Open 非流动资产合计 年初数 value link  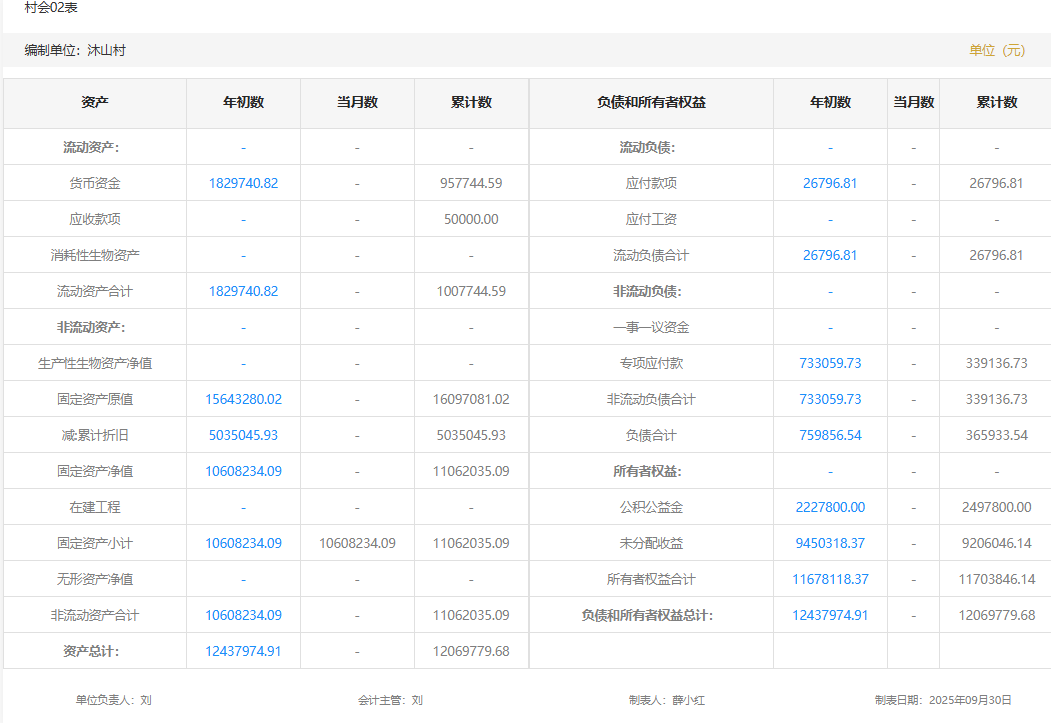[243, 615]
